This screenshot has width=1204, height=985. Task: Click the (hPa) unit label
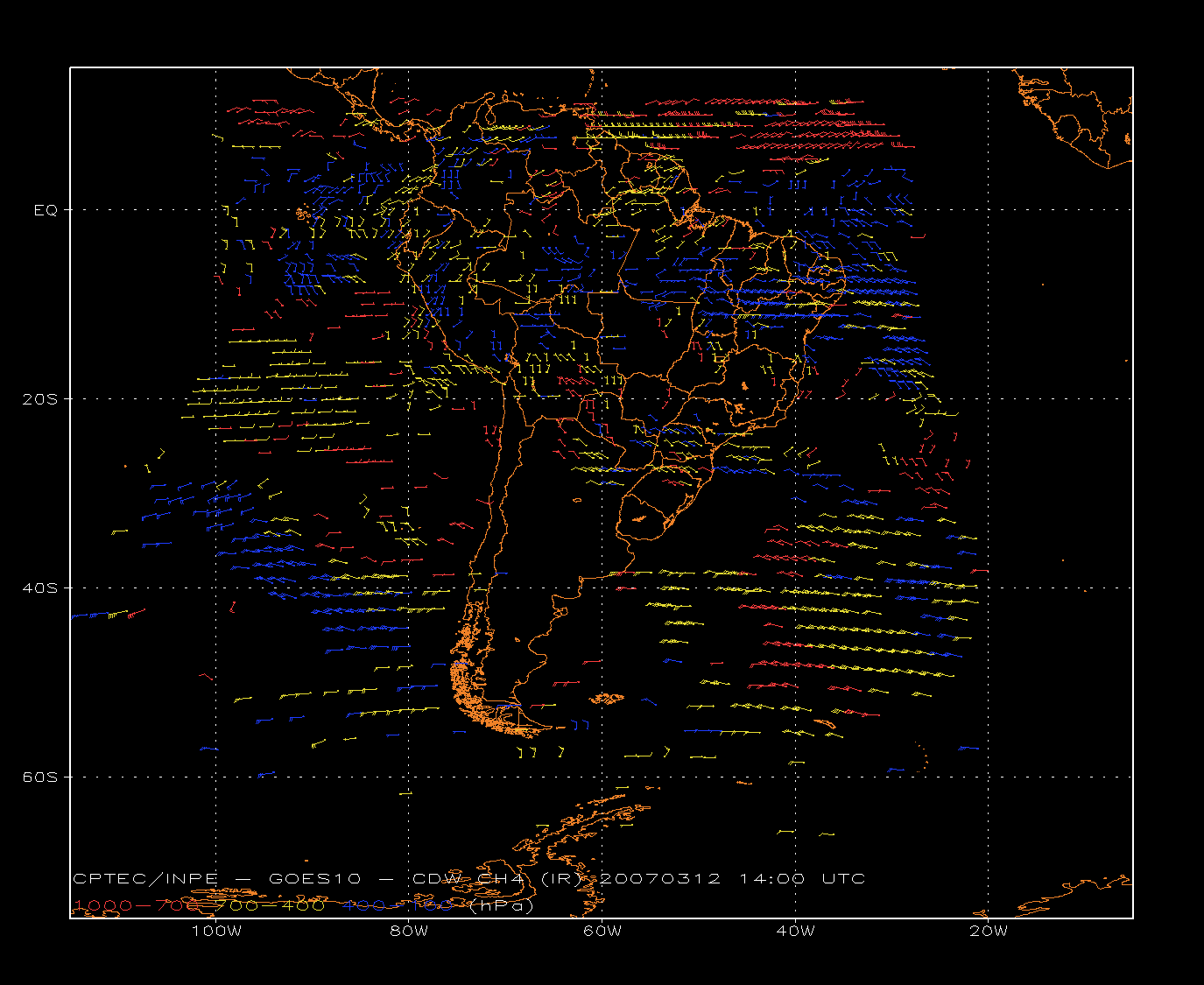click(502, 905)
